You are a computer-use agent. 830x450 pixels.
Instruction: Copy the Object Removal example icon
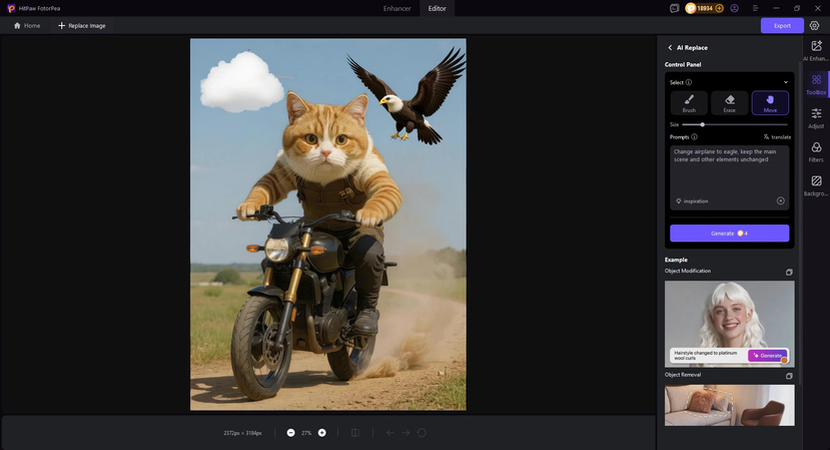[x=789, y=376]
